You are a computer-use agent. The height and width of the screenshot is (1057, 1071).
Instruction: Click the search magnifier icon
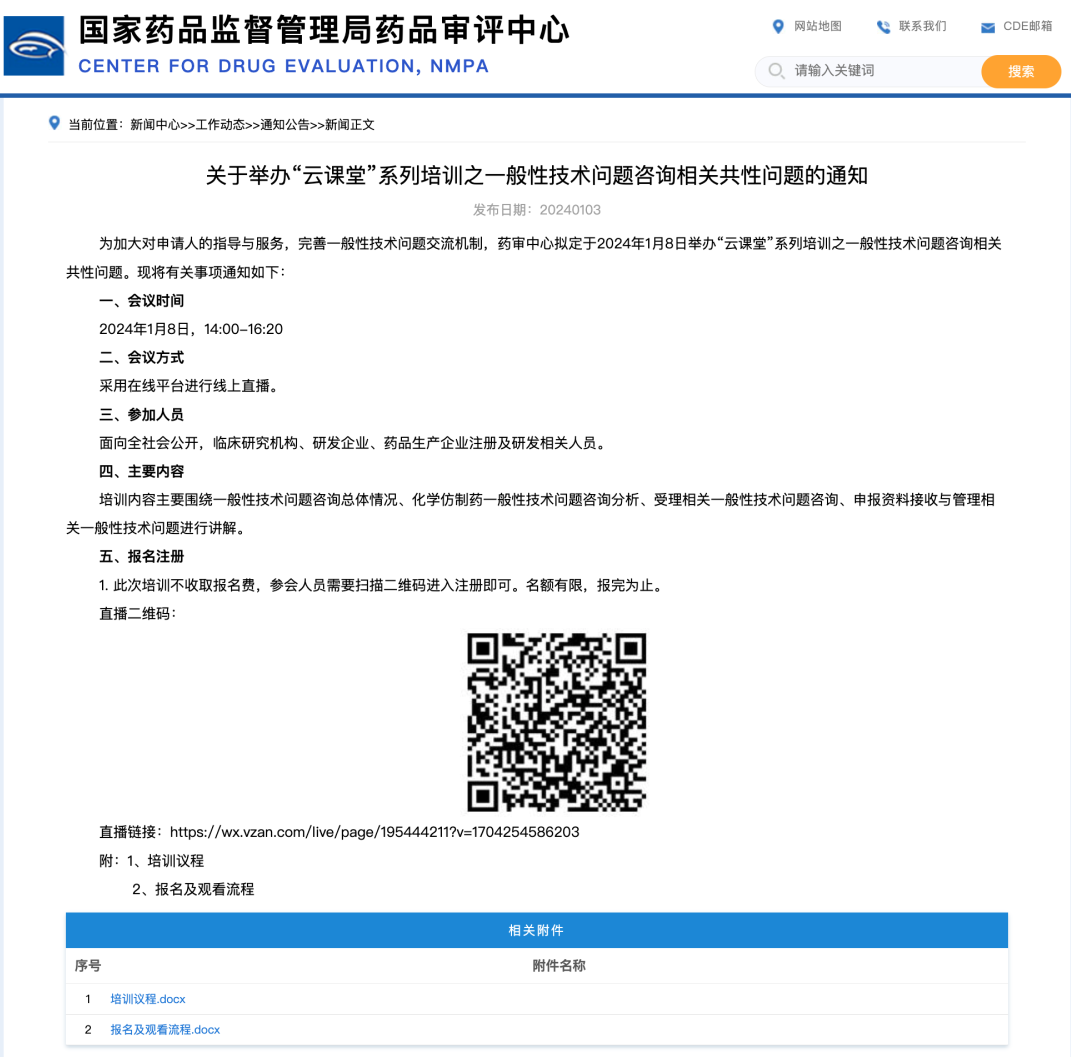(776, 70)
